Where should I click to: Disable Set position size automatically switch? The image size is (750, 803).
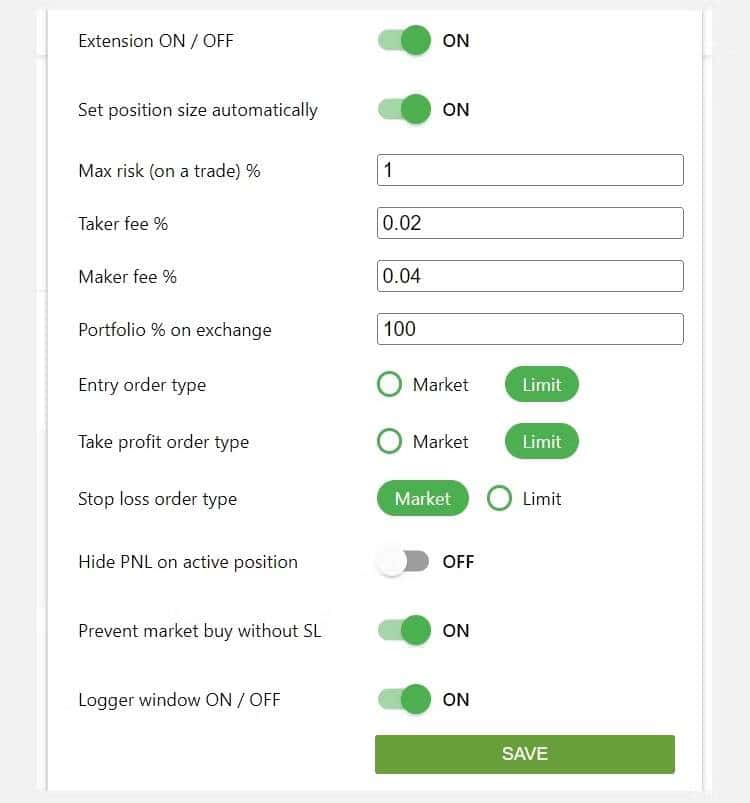[x=404, y=110]
